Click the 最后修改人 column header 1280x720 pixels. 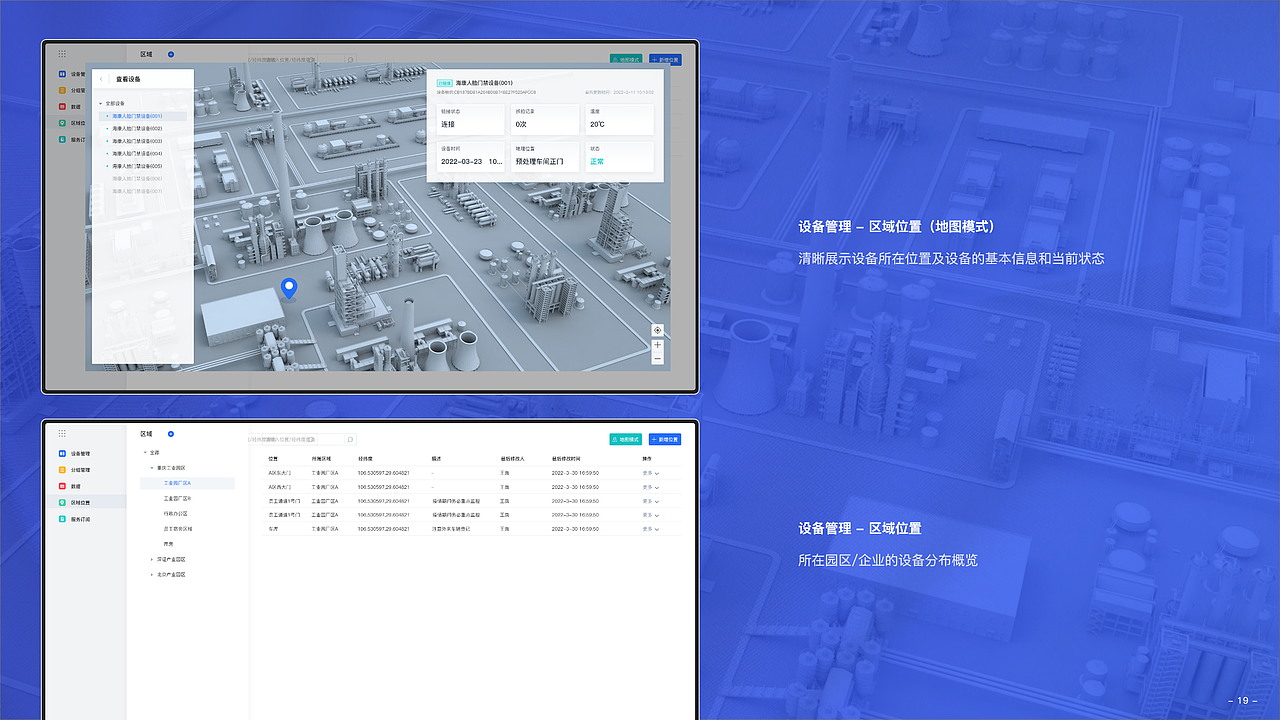coord(512,458)
